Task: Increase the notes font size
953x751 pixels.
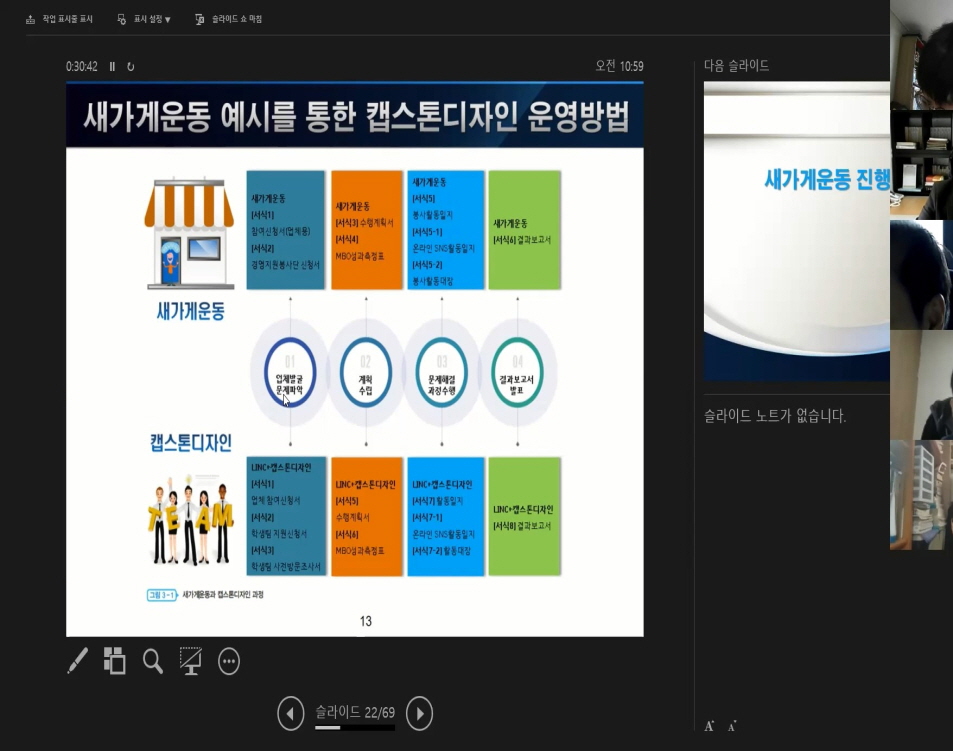Action: (x=709, y=726)
